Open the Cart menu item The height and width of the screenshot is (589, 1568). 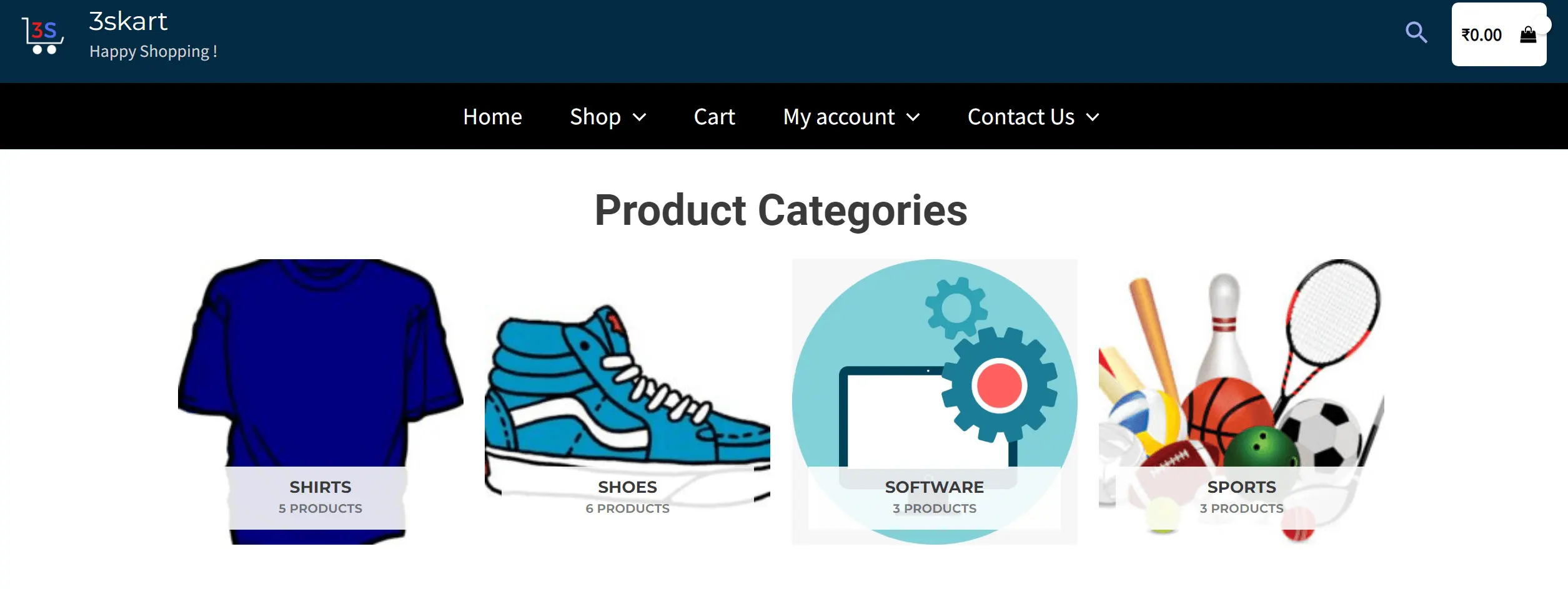[x=714, y=117]
